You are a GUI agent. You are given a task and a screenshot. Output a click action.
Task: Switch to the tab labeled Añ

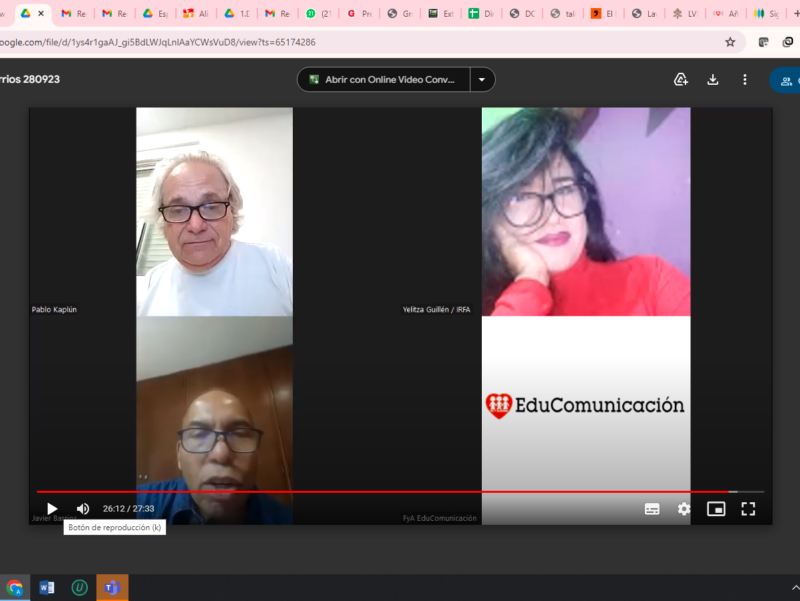[x=727, y=14]
